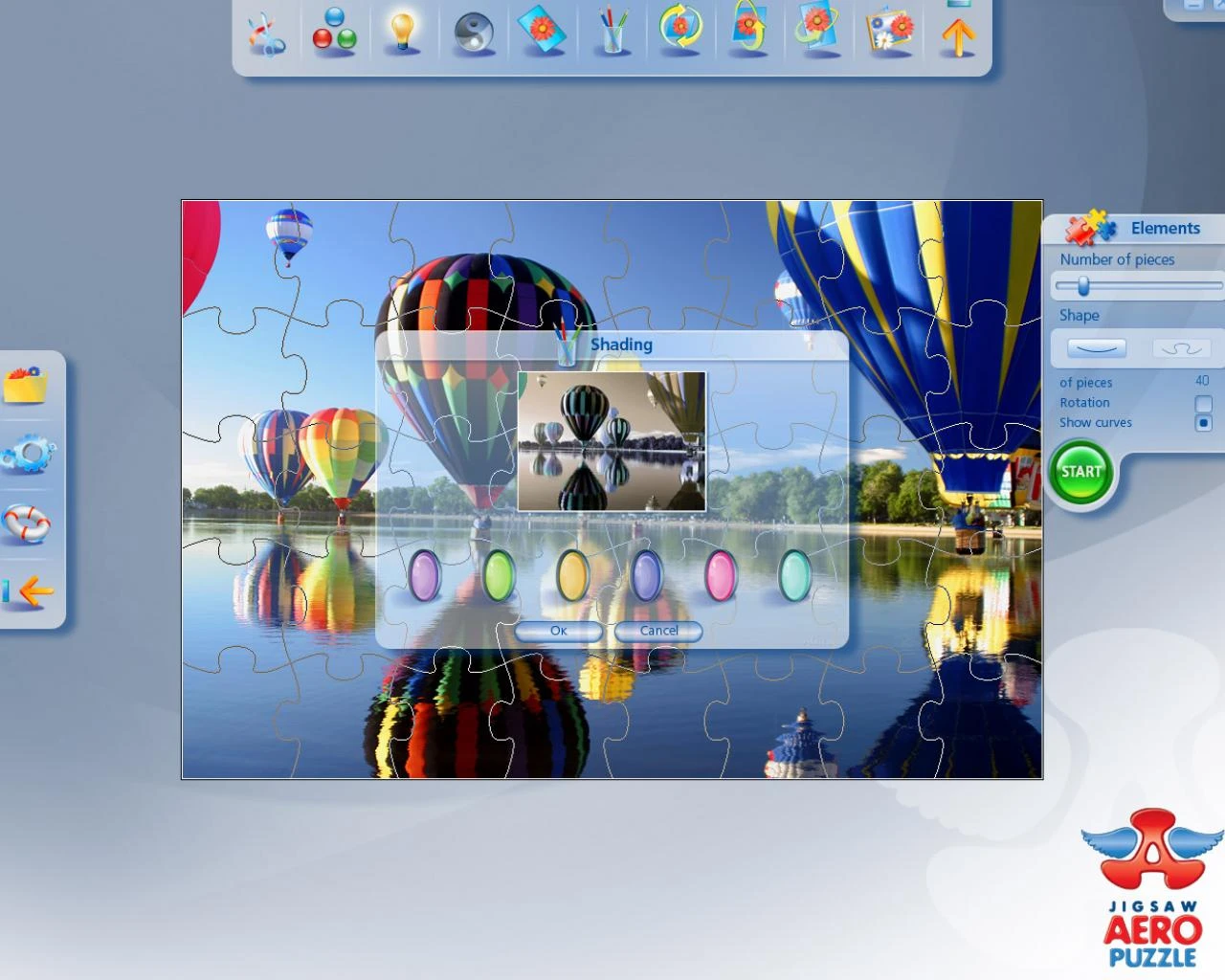Choose the purple shading color
Viewport: 1225px width, 980px height.
[424, 575]
